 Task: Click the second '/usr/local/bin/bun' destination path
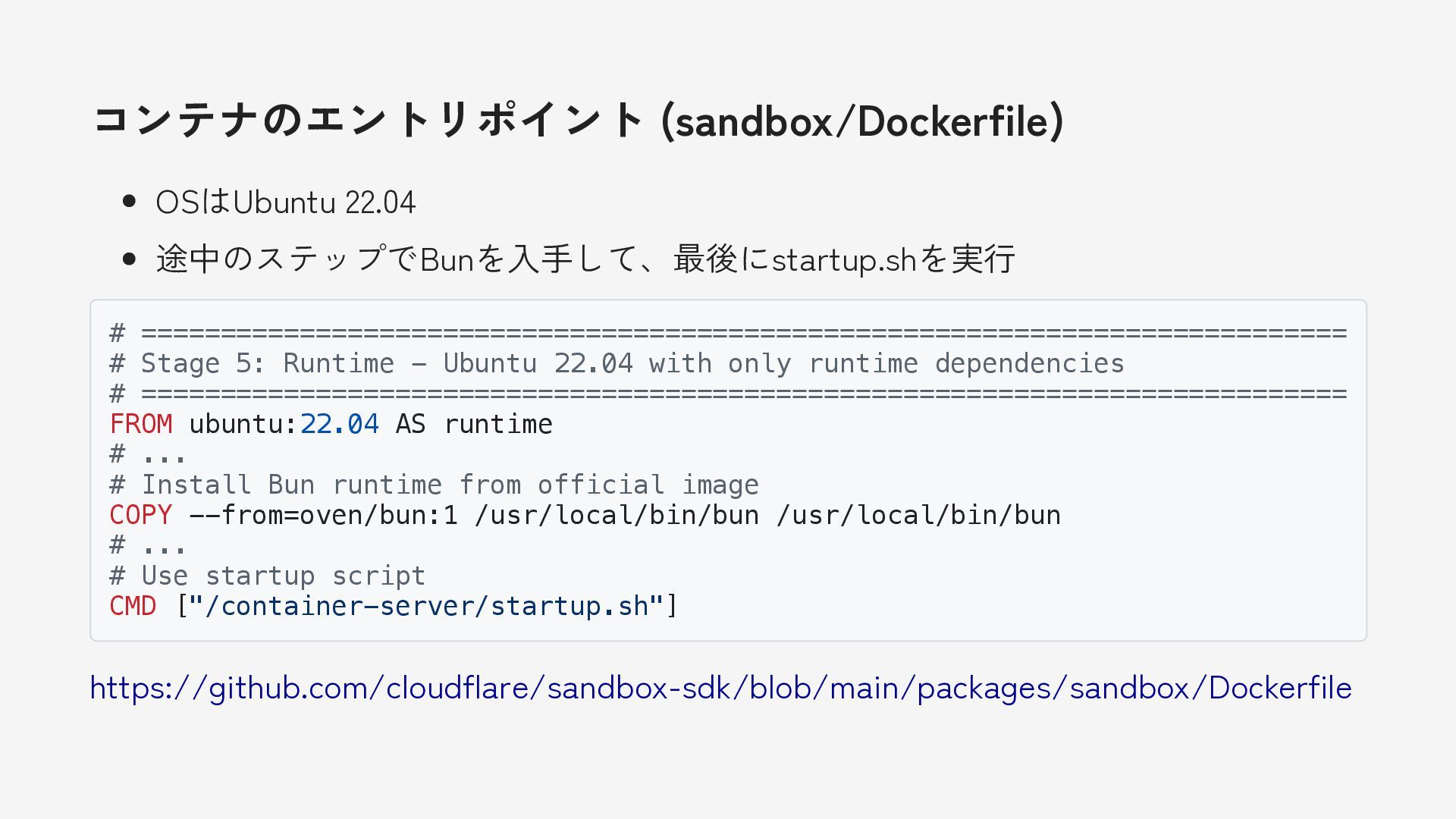tap(918, 515)
